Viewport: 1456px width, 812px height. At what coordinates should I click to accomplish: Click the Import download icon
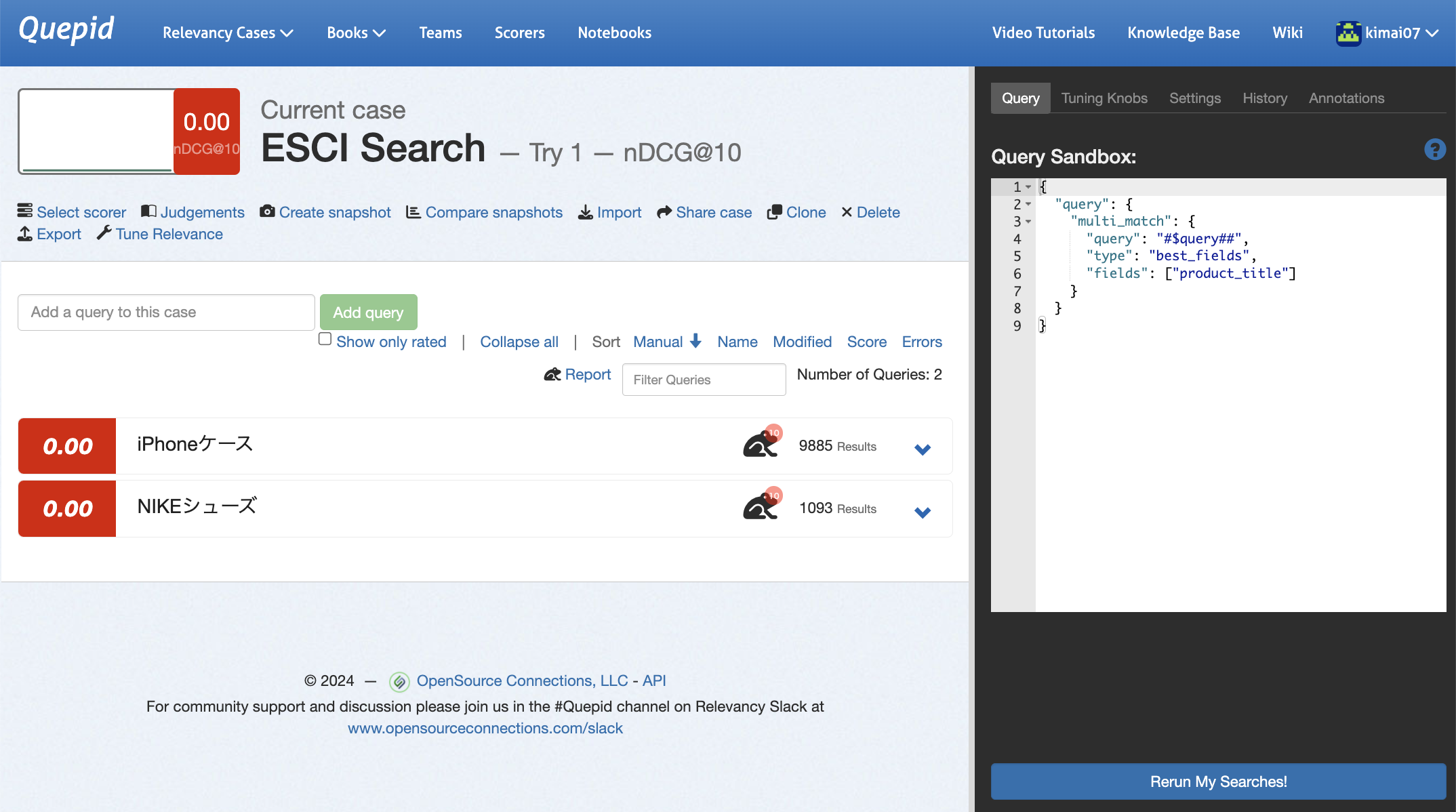[585, 212]
